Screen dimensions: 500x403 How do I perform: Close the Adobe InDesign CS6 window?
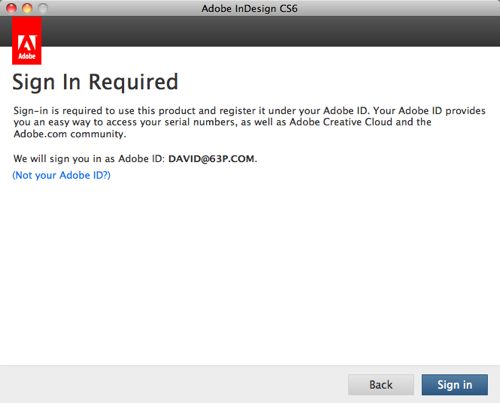[x=11, y=8]
